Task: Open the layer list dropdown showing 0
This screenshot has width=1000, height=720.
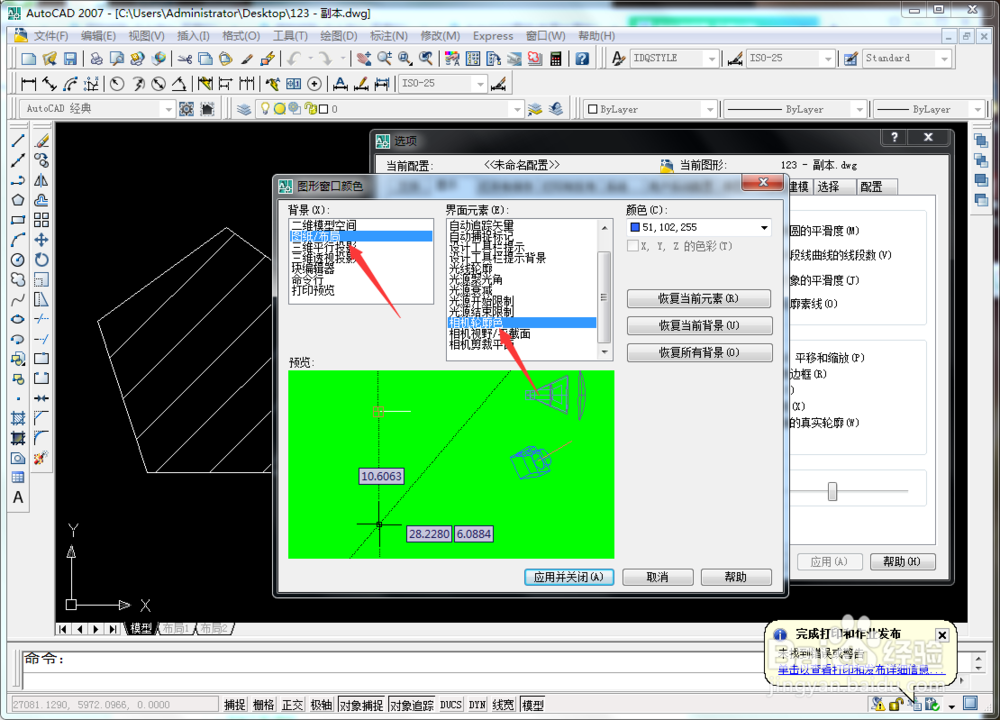Action: (389, 109)
